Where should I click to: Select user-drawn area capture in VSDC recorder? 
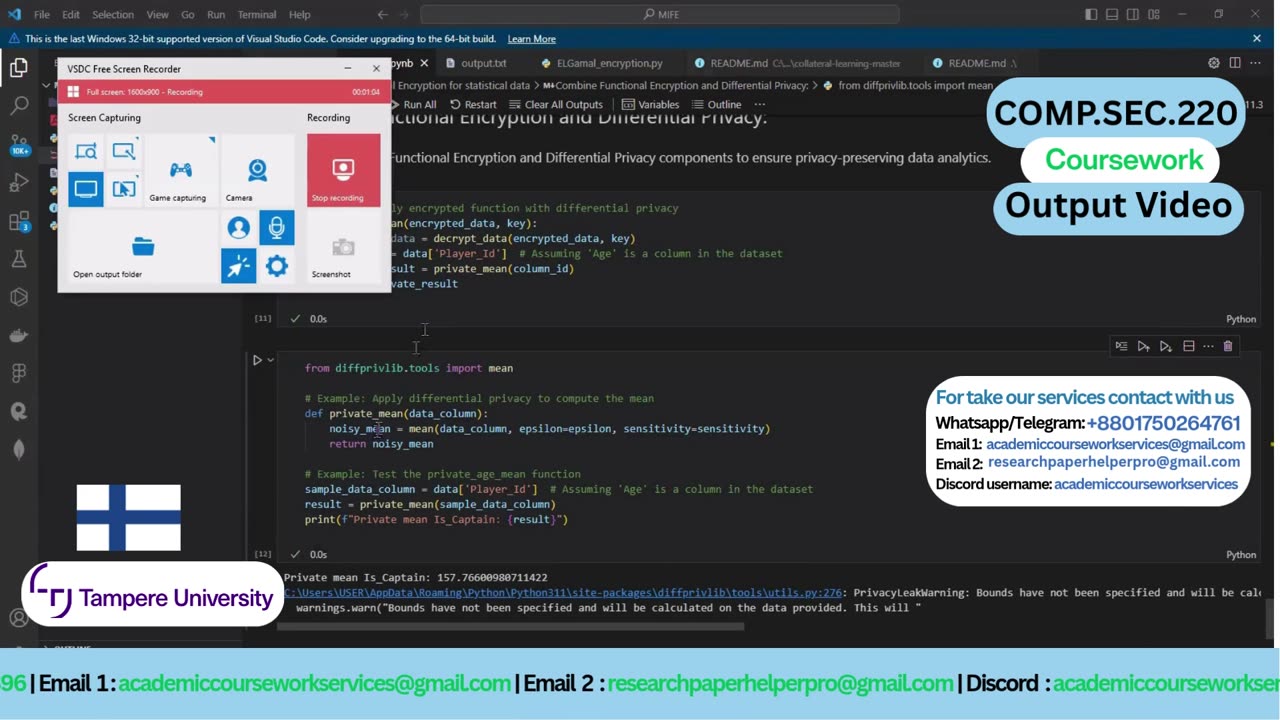pos(124,152)
